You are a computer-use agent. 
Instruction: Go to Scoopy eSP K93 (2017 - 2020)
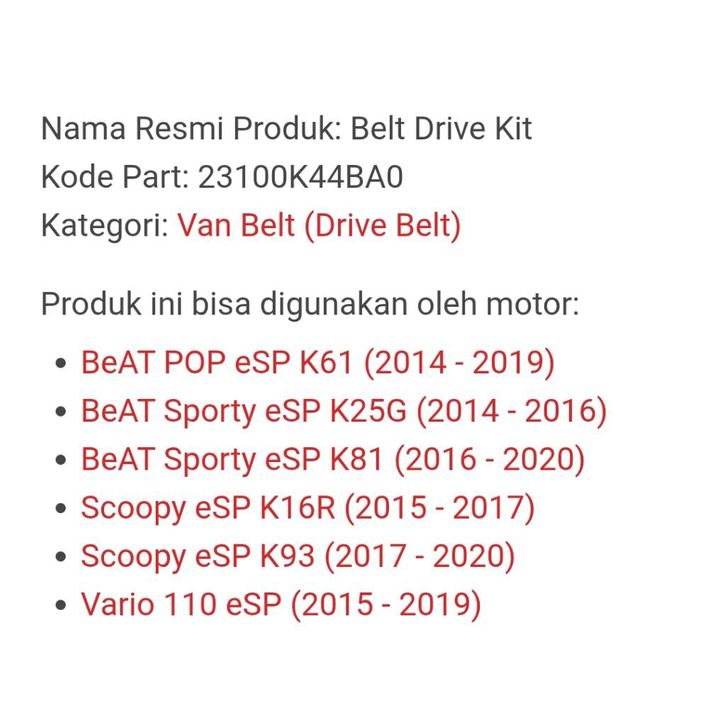coord(297,556)
